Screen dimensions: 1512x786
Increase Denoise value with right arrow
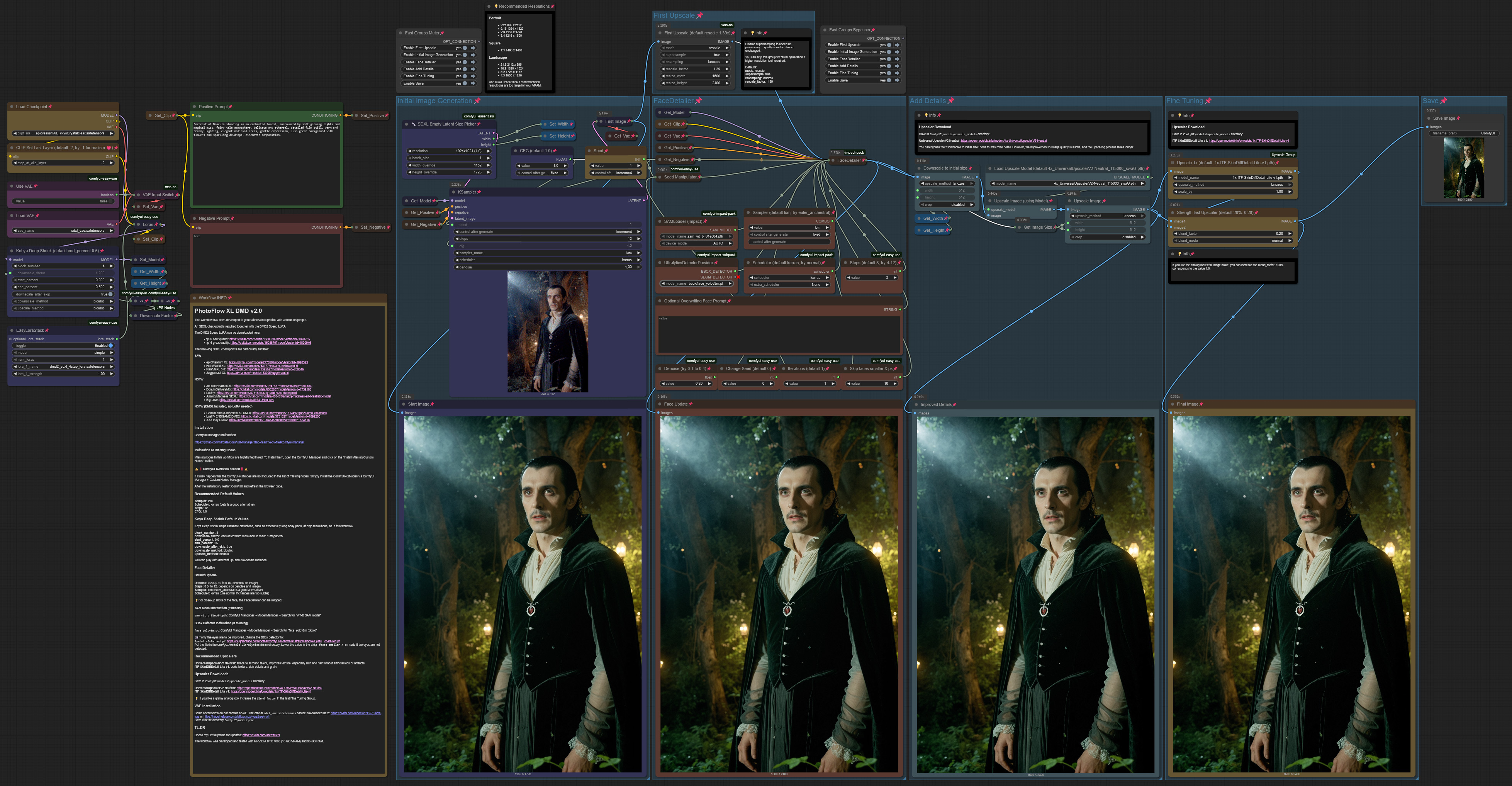(x=709, y=384)
